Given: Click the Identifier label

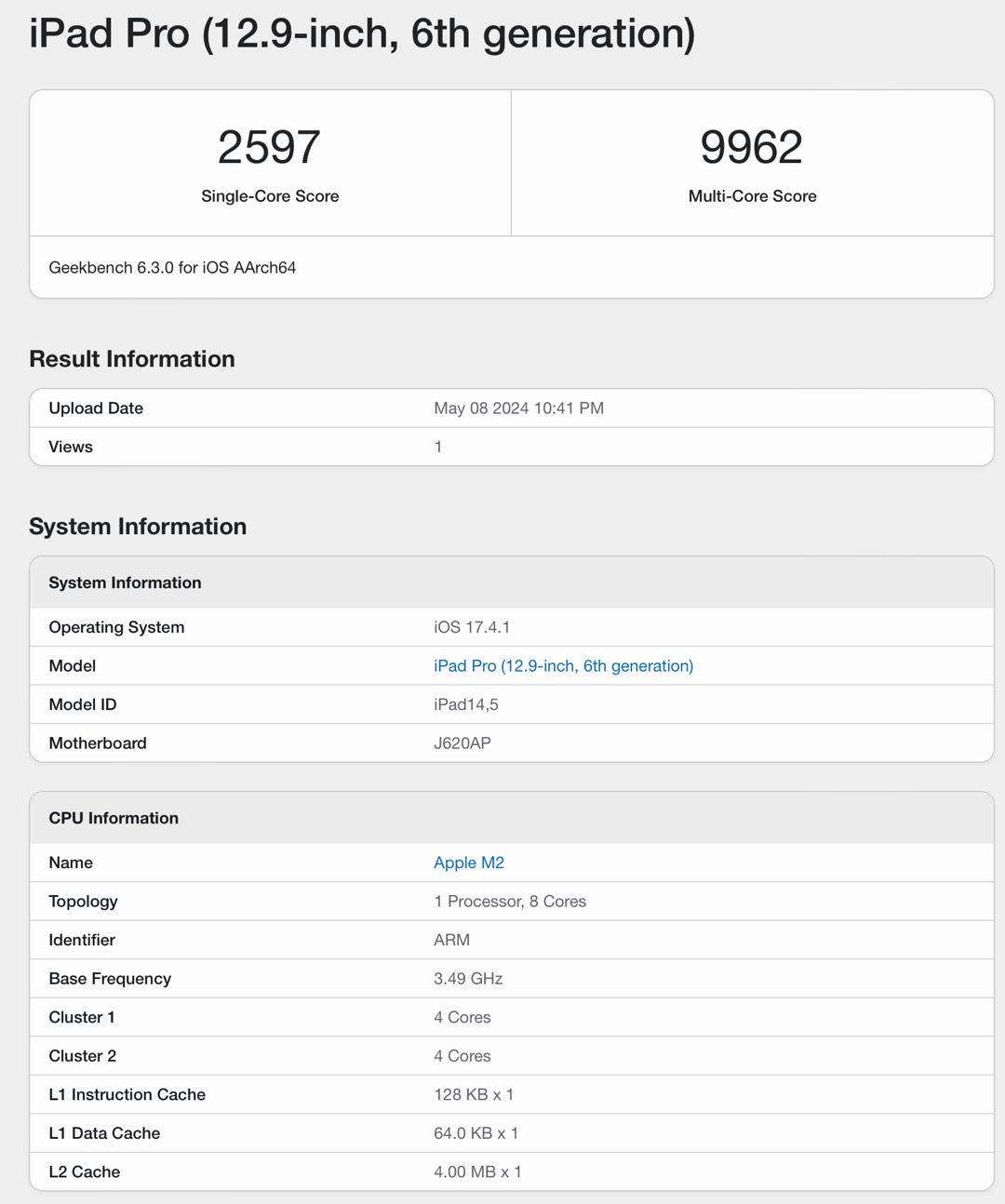Looking at the screenshot, I should click(x=82, y=940).
